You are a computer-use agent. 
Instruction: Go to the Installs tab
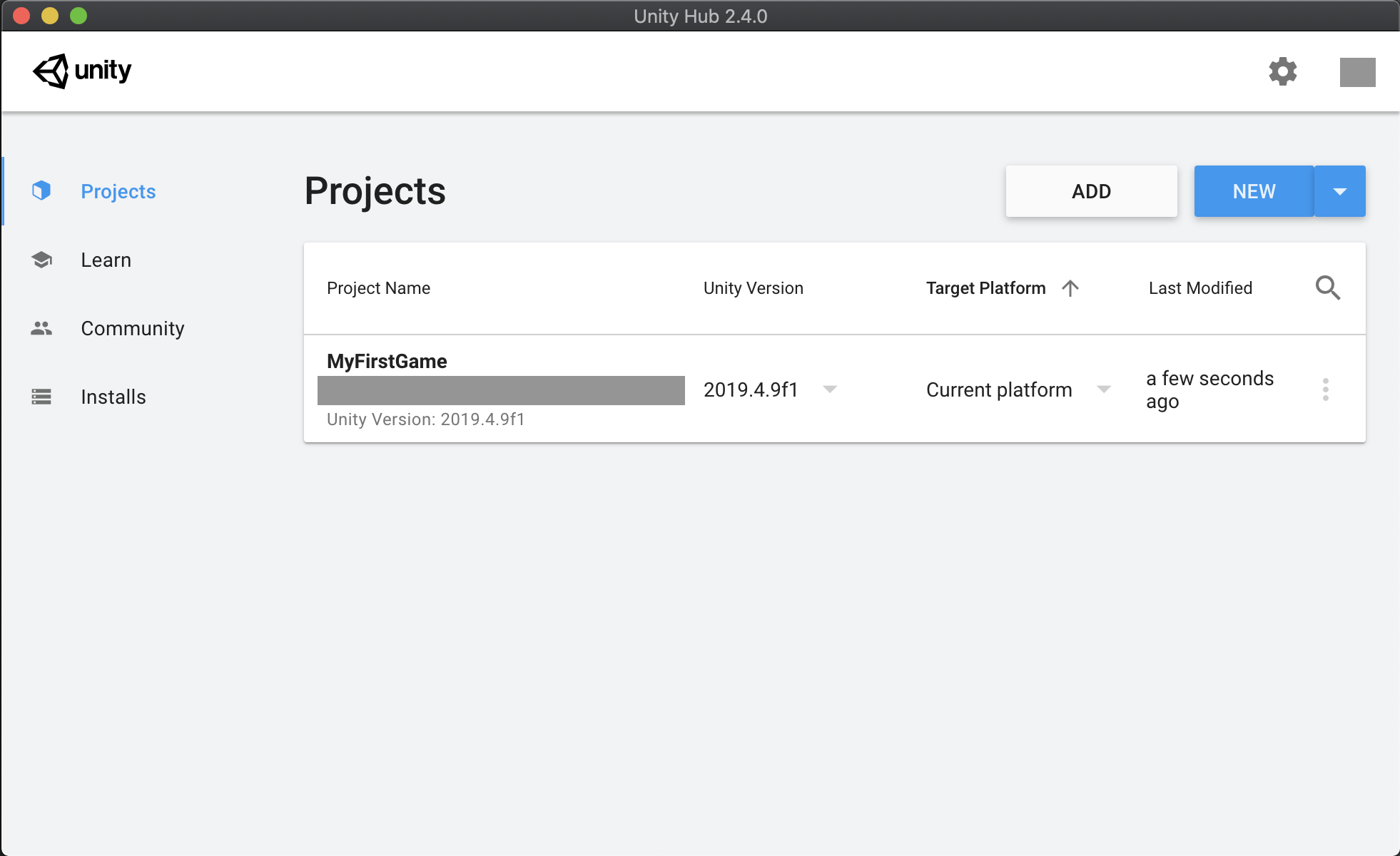113,397
